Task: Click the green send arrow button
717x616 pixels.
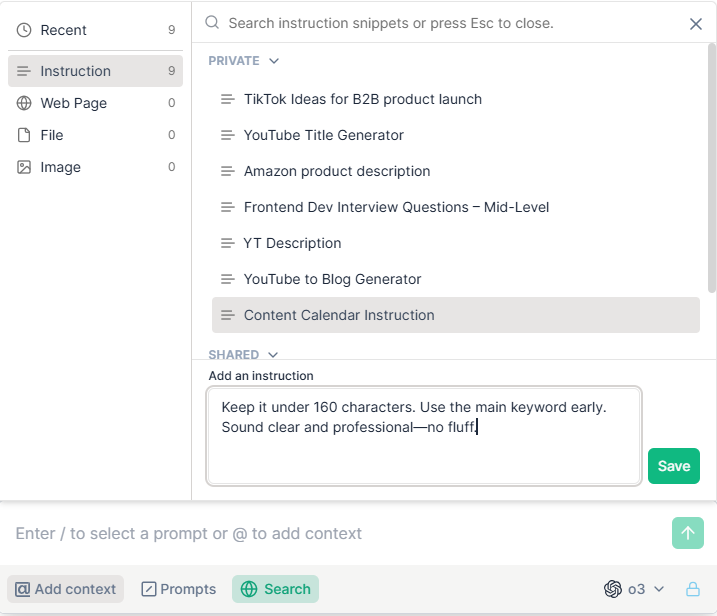Action: tap(688, 533)
